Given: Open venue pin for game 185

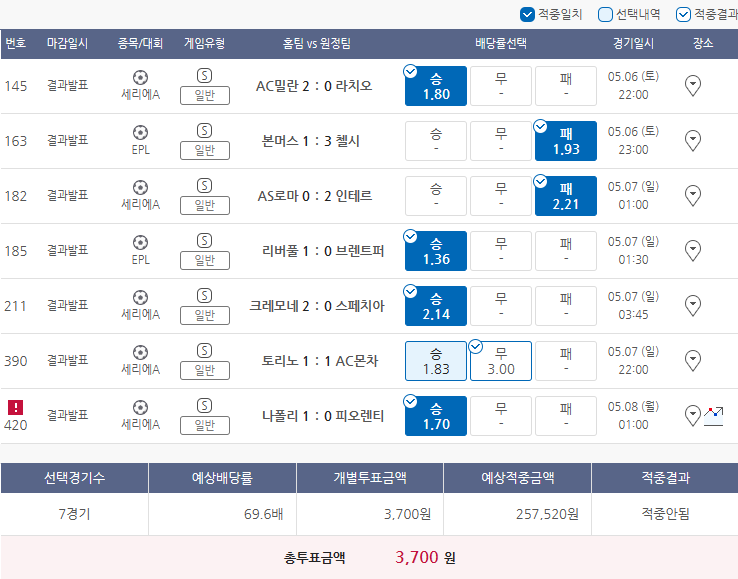Looking at the screenshot, I should tap(693, 251).
